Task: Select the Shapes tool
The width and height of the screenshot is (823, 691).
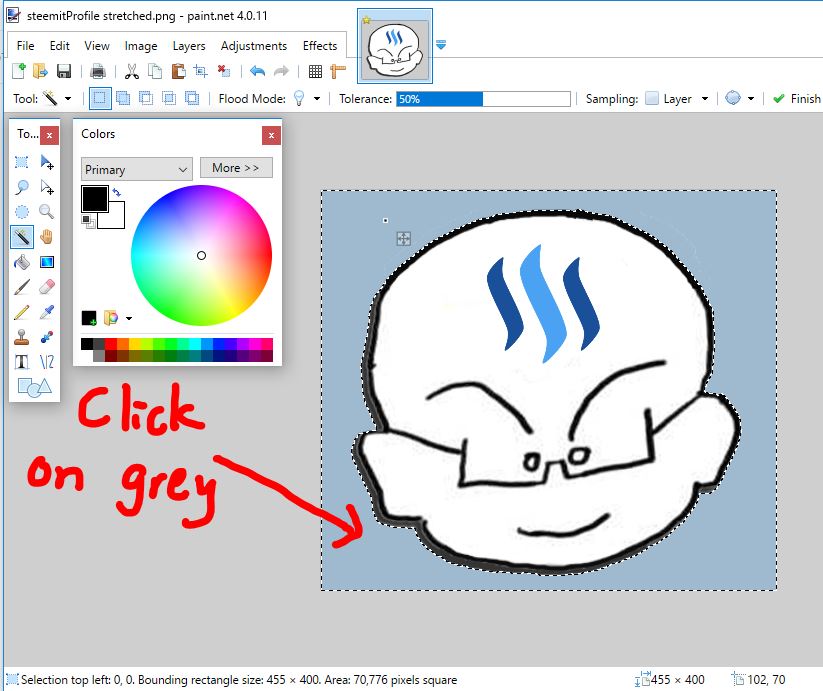Action: [34, 387]
